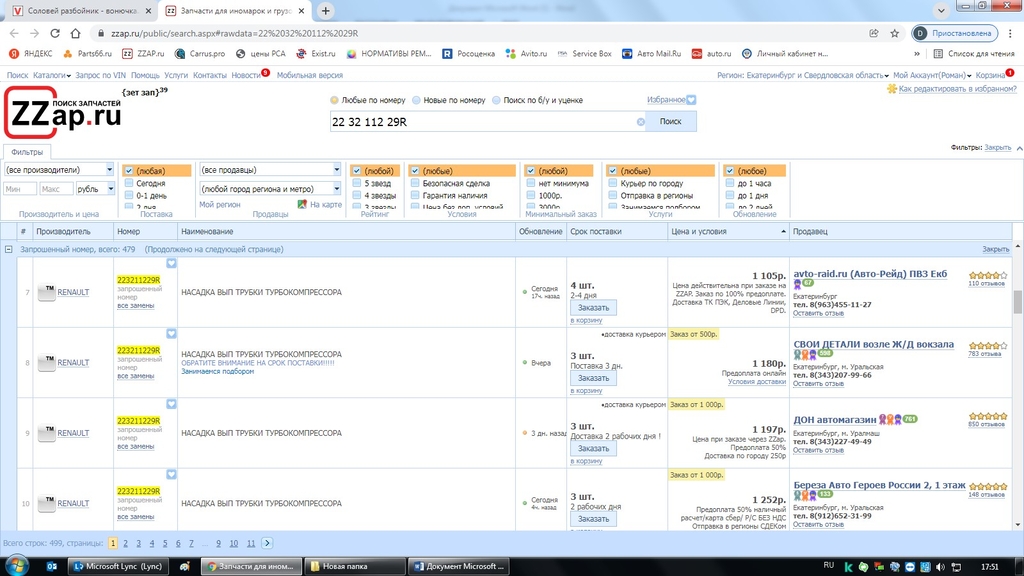Bookmark this page with the star icon
1024x576 pixels.
[x=895, y=33]
